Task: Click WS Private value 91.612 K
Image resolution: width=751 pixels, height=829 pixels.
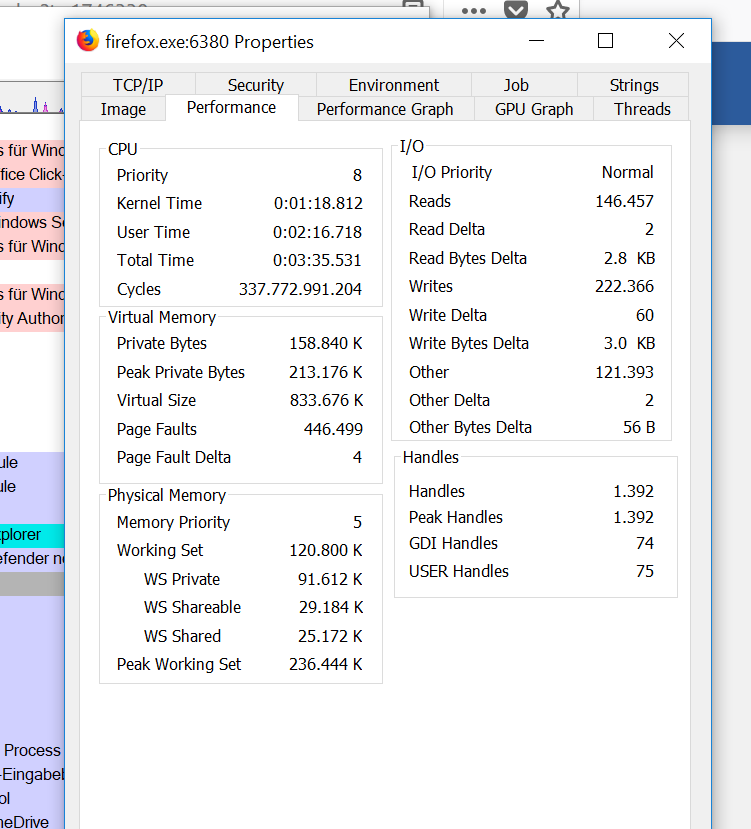Action: [x=330, y=579]
